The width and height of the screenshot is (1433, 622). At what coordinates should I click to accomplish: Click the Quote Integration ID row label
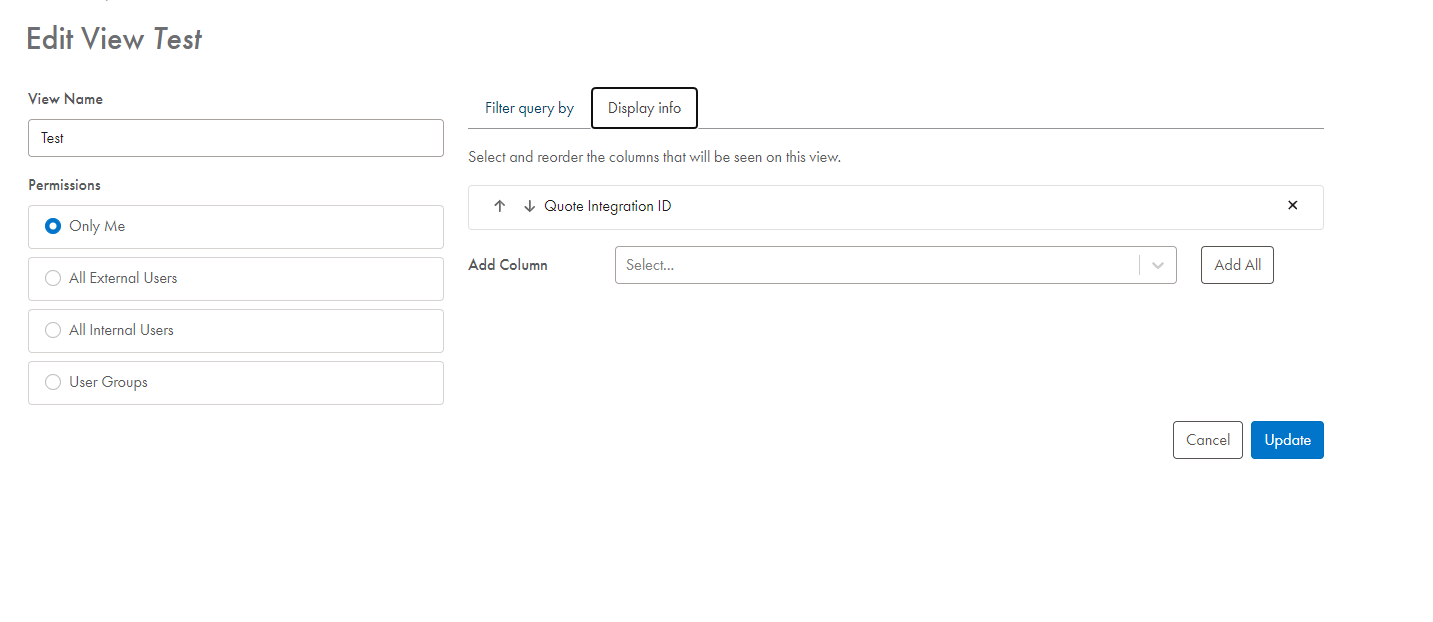(607, 206)
